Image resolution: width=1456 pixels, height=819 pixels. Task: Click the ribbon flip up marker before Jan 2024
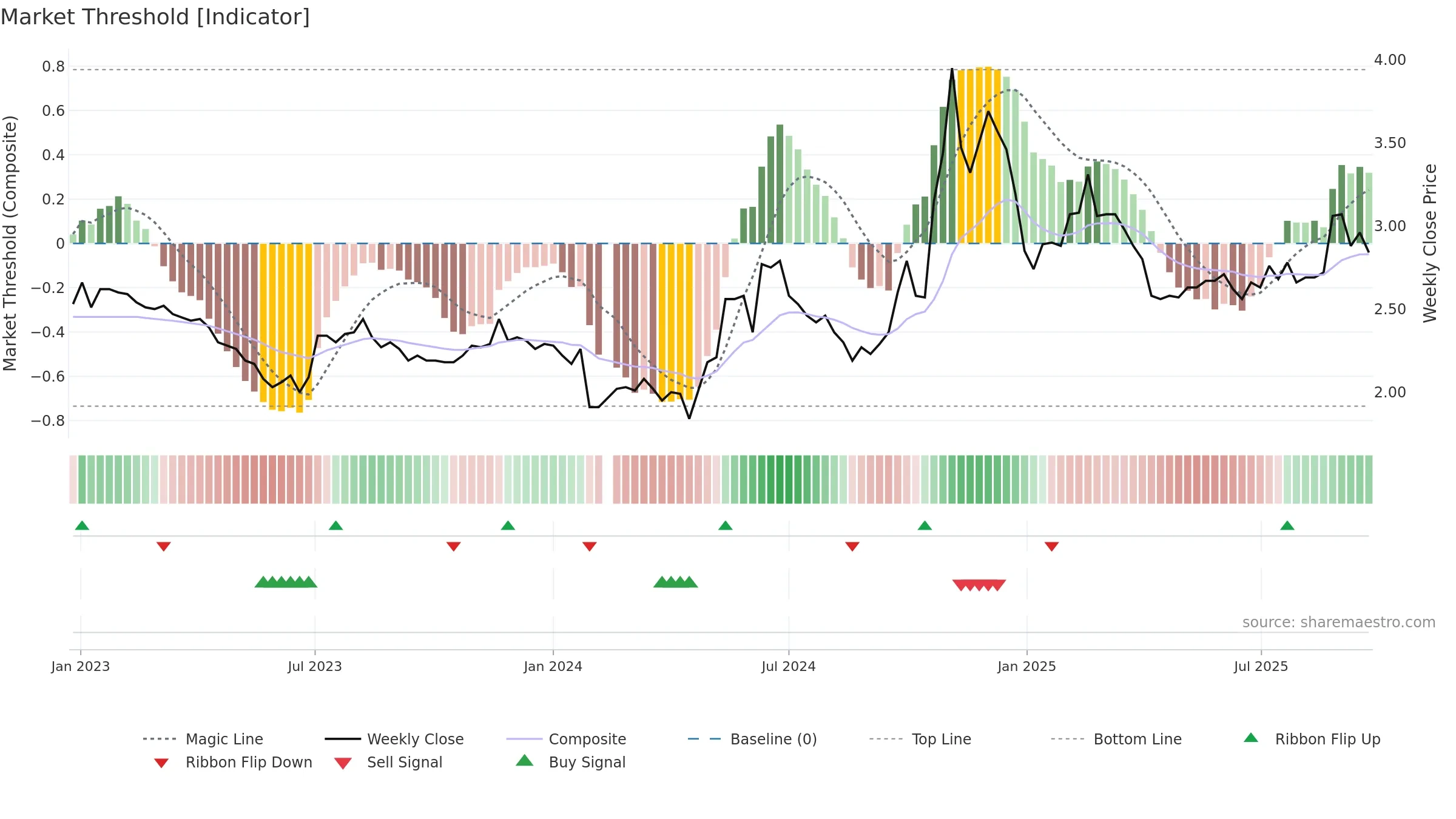pyautogui.click(x=508, y=525)
